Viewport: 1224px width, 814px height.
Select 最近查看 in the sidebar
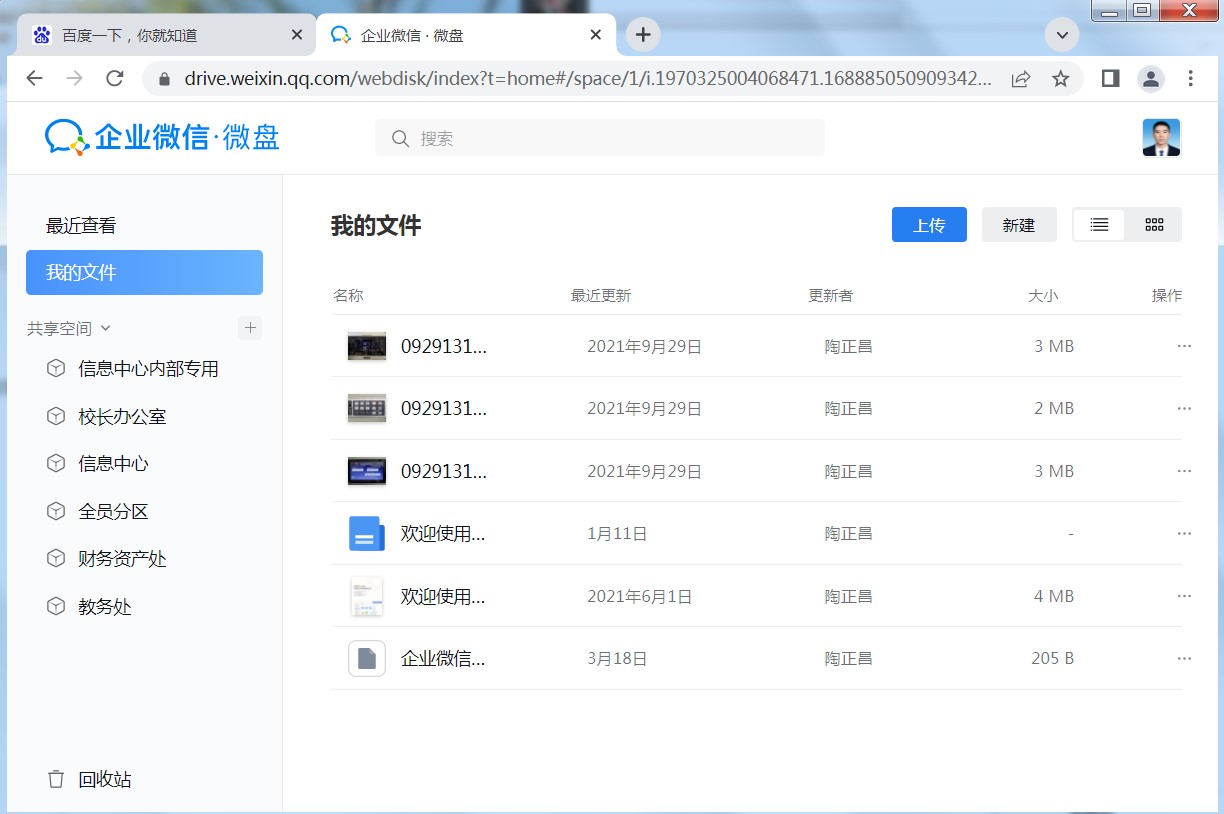[81, 226]
